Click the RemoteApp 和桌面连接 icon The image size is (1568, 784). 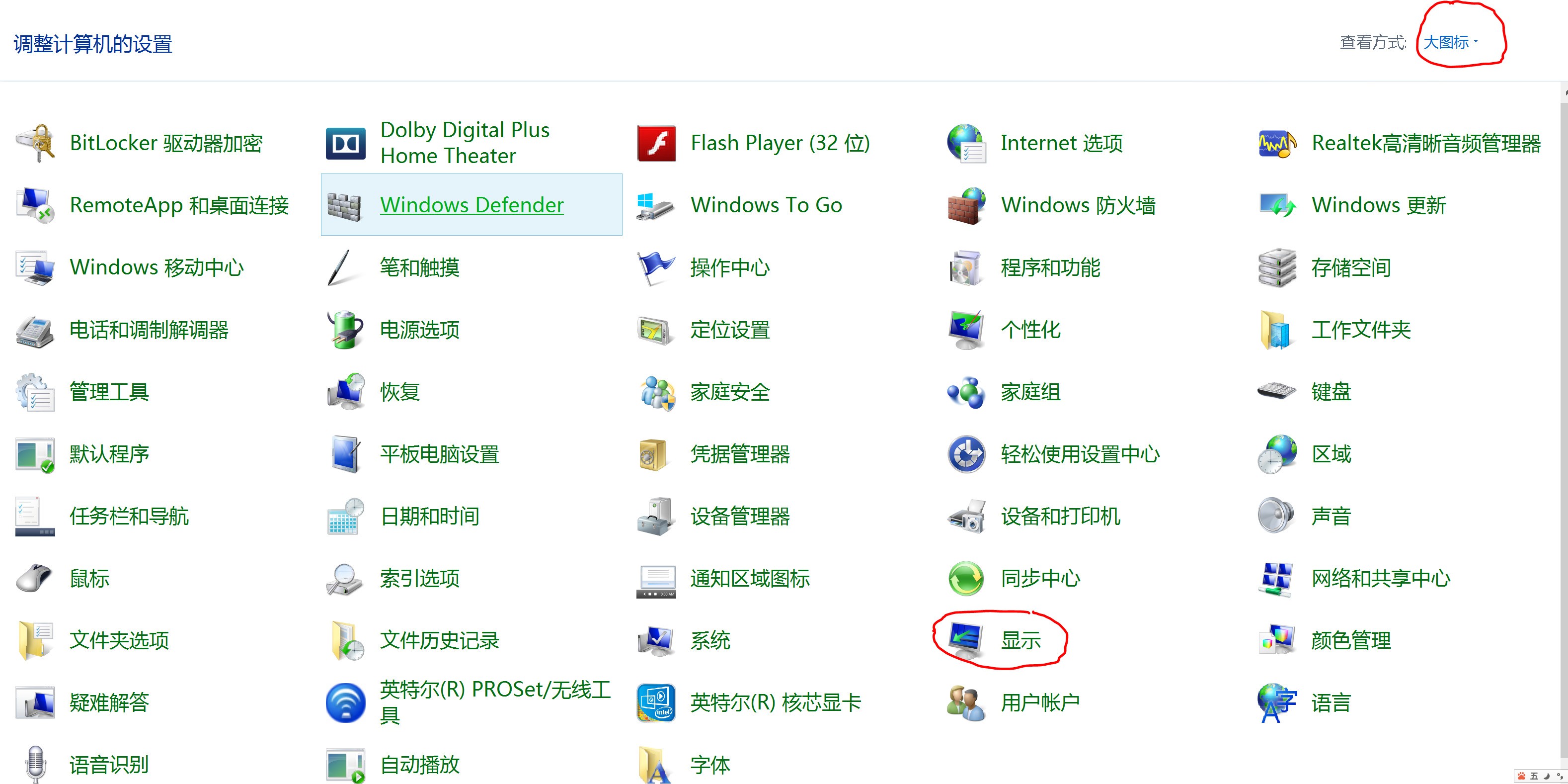click(35, 205)
